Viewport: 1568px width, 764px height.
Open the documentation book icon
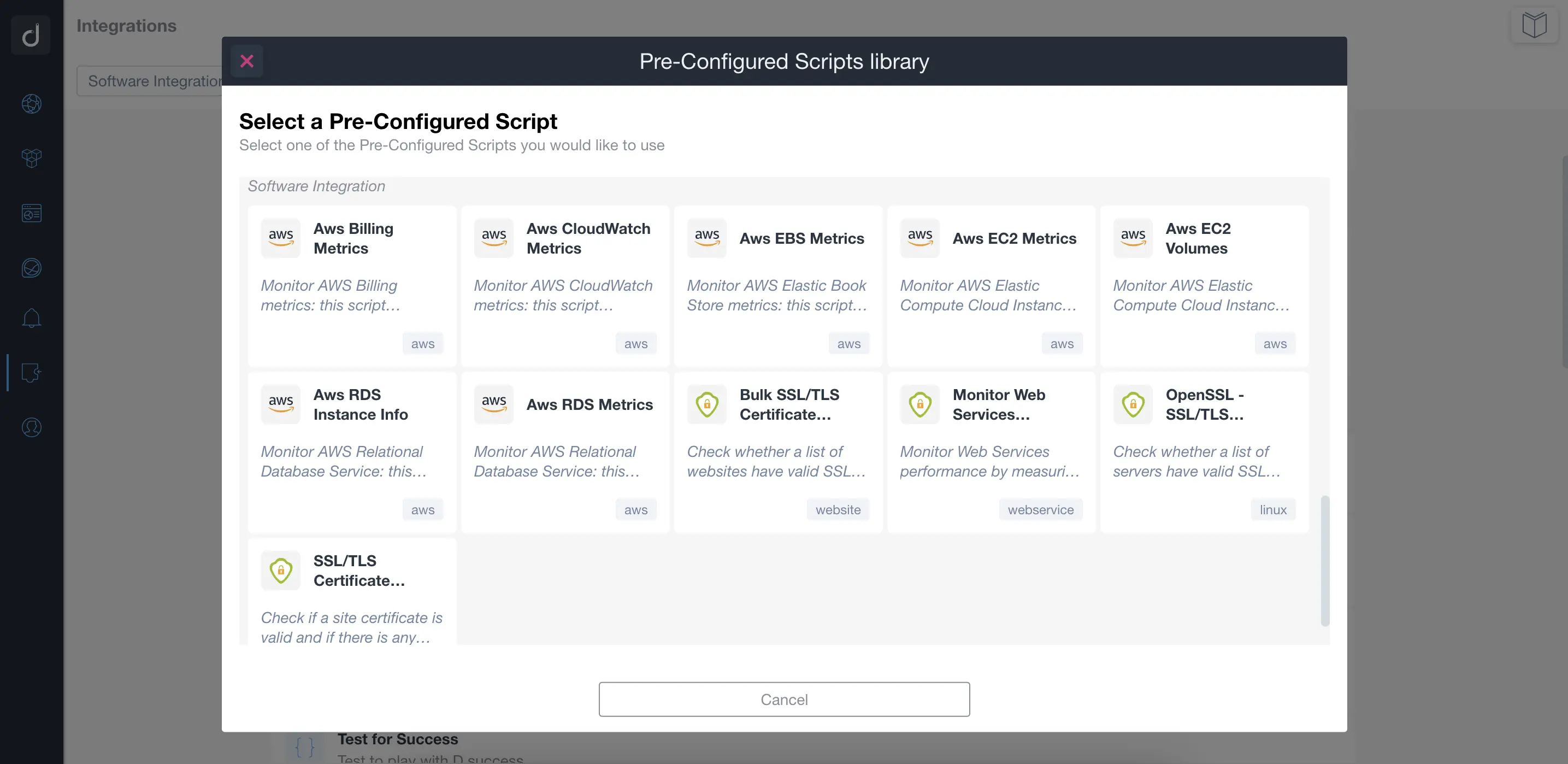tap(1534, 25)
